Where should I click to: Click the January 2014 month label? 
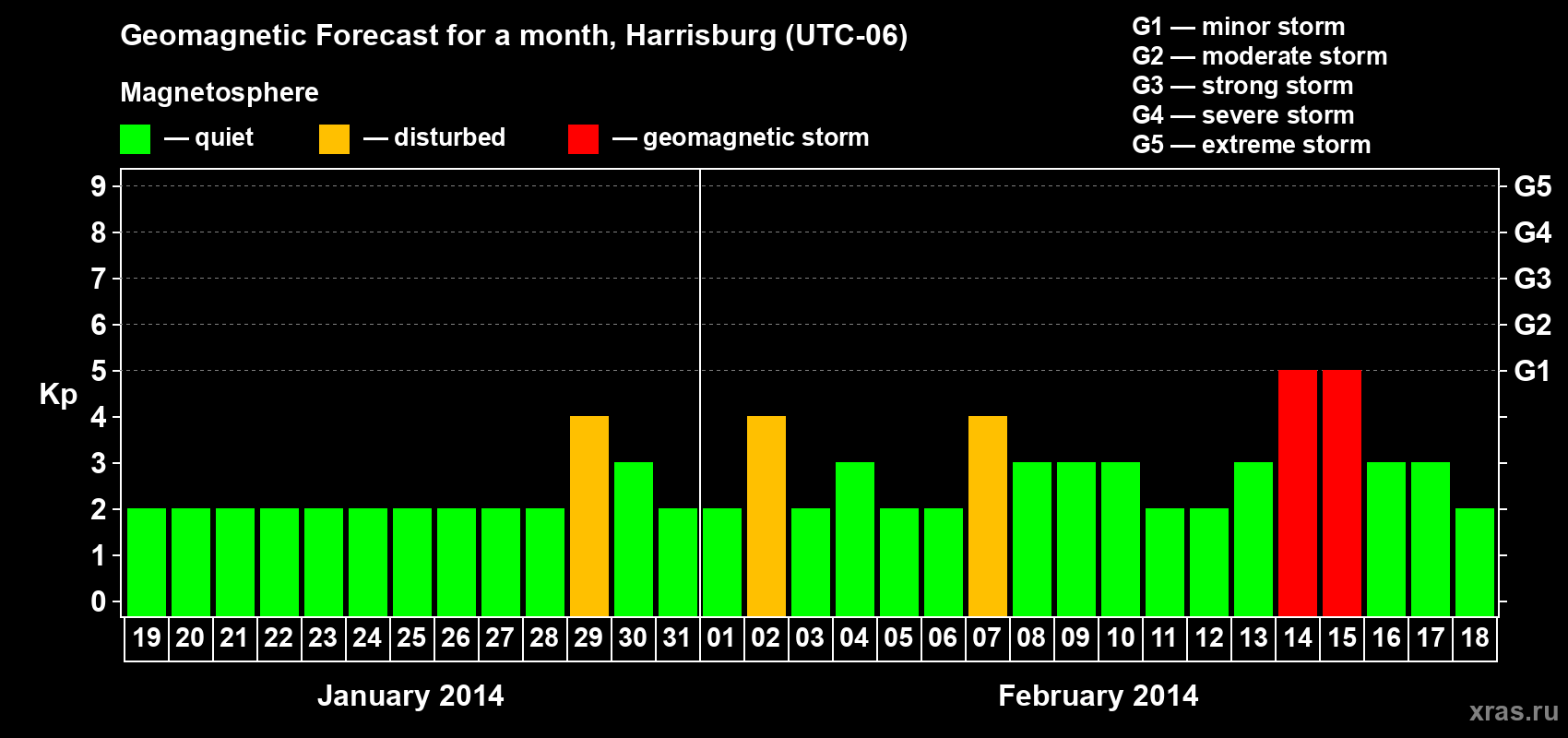tap(410, 696)
